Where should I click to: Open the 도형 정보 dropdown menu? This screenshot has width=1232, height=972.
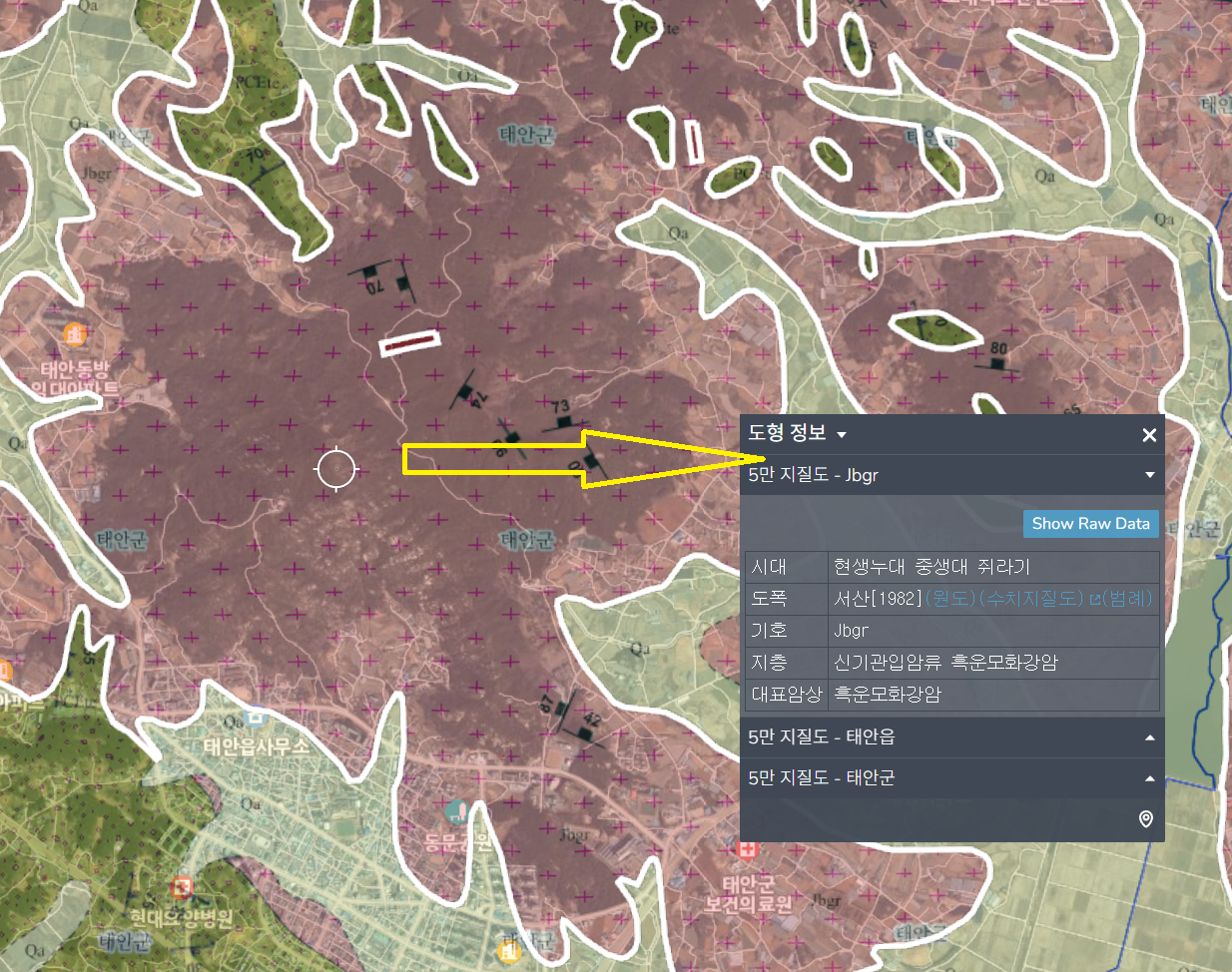(x=841, y=435)
